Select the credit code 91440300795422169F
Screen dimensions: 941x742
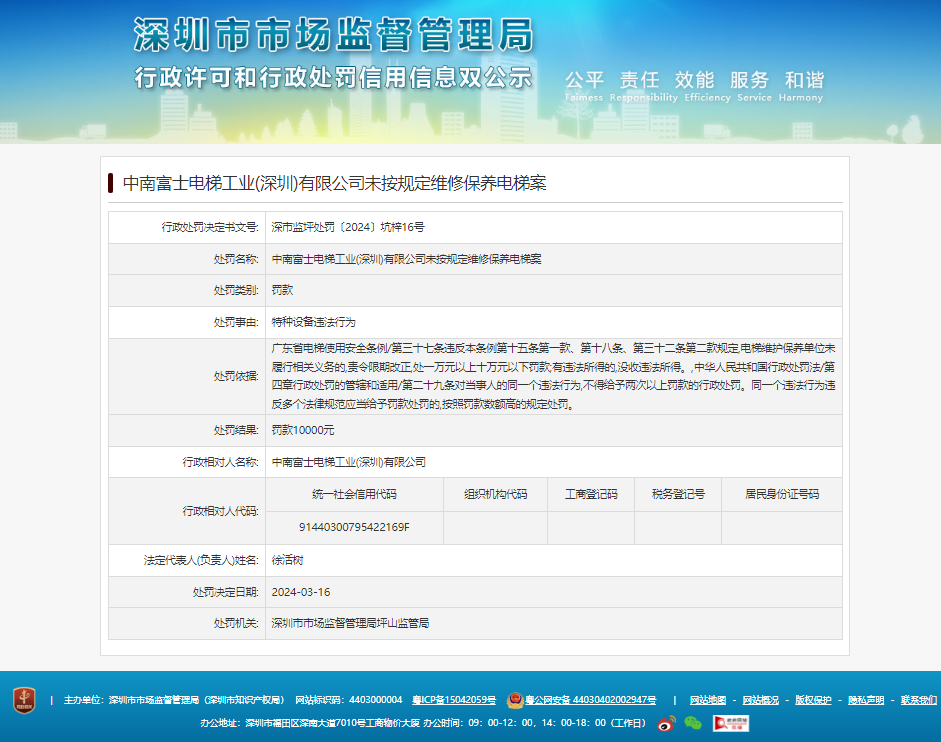coord(354,527)
